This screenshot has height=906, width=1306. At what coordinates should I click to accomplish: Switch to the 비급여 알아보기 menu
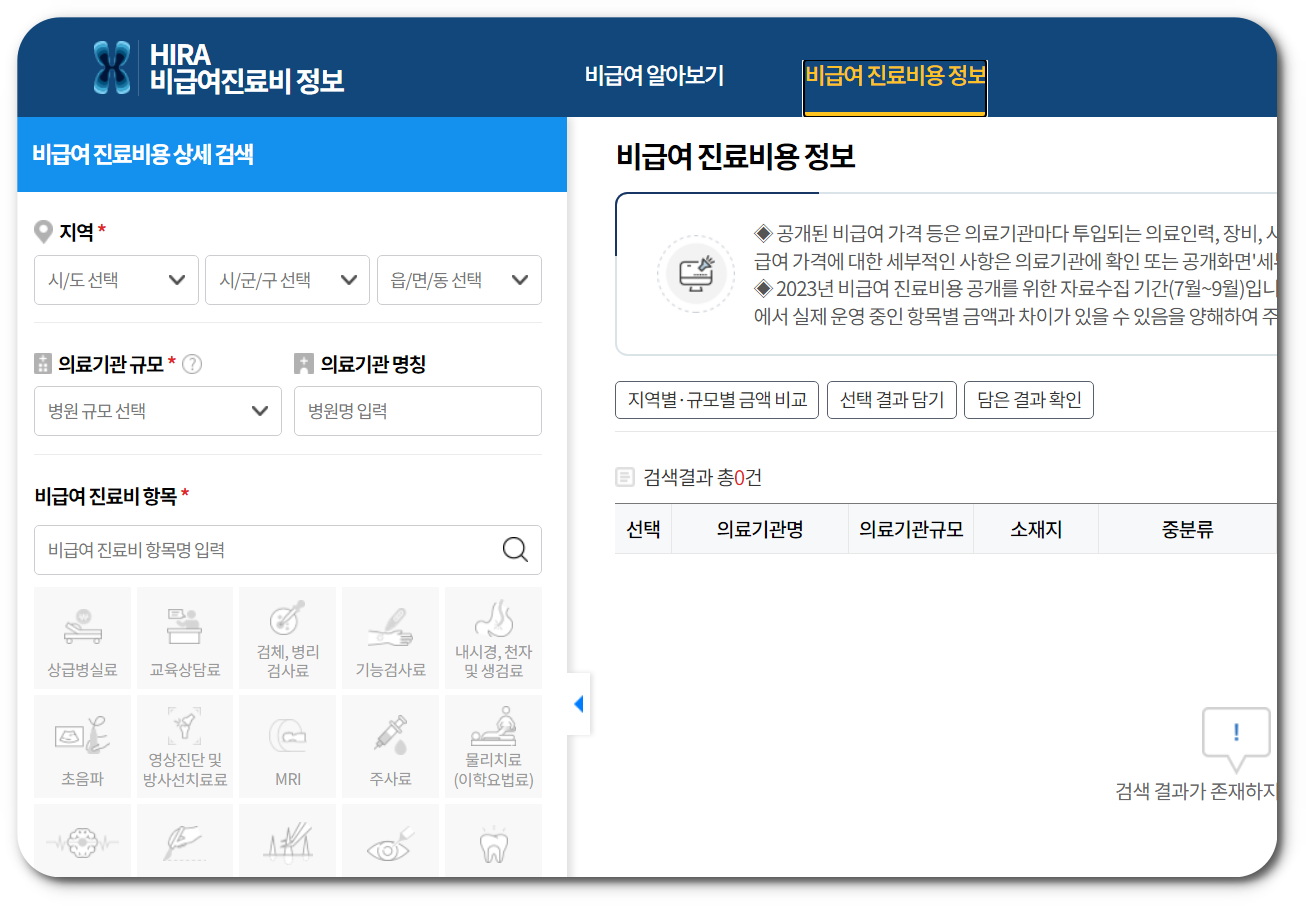tap(654, 75)
